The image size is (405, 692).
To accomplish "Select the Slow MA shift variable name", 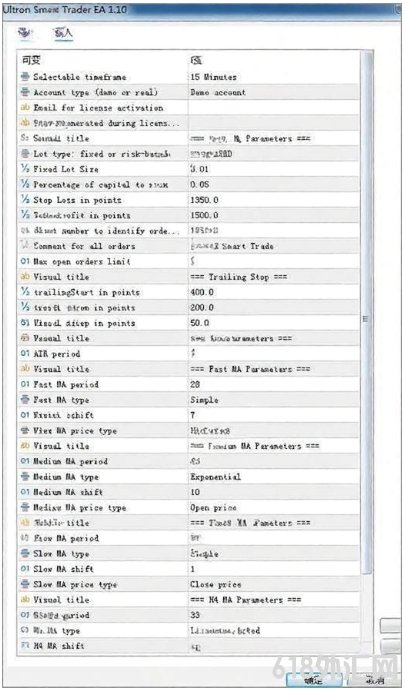I will click(x=64, y=569).
